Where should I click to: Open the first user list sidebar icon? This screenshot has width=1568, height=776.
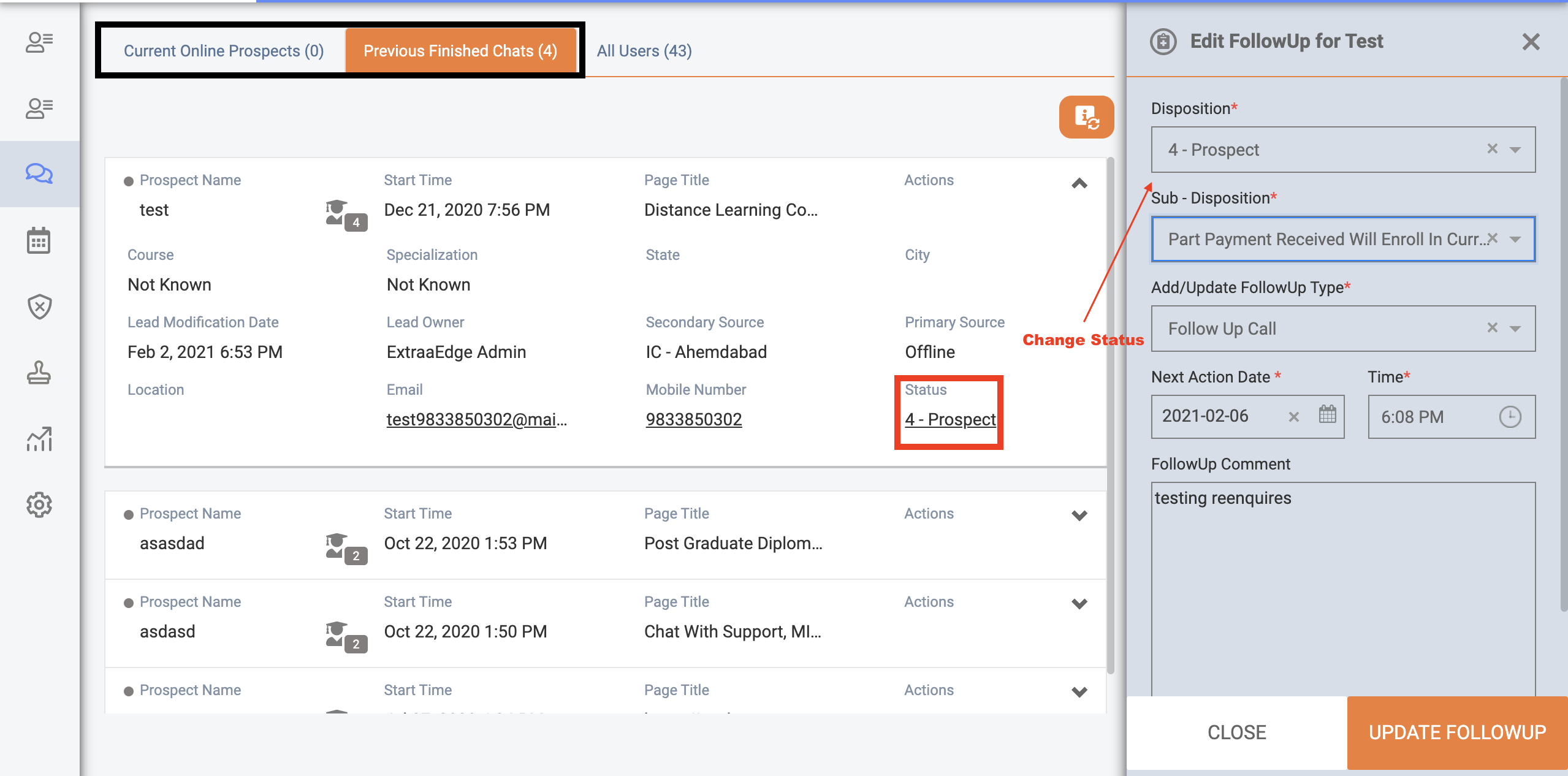tap(39, 42)
